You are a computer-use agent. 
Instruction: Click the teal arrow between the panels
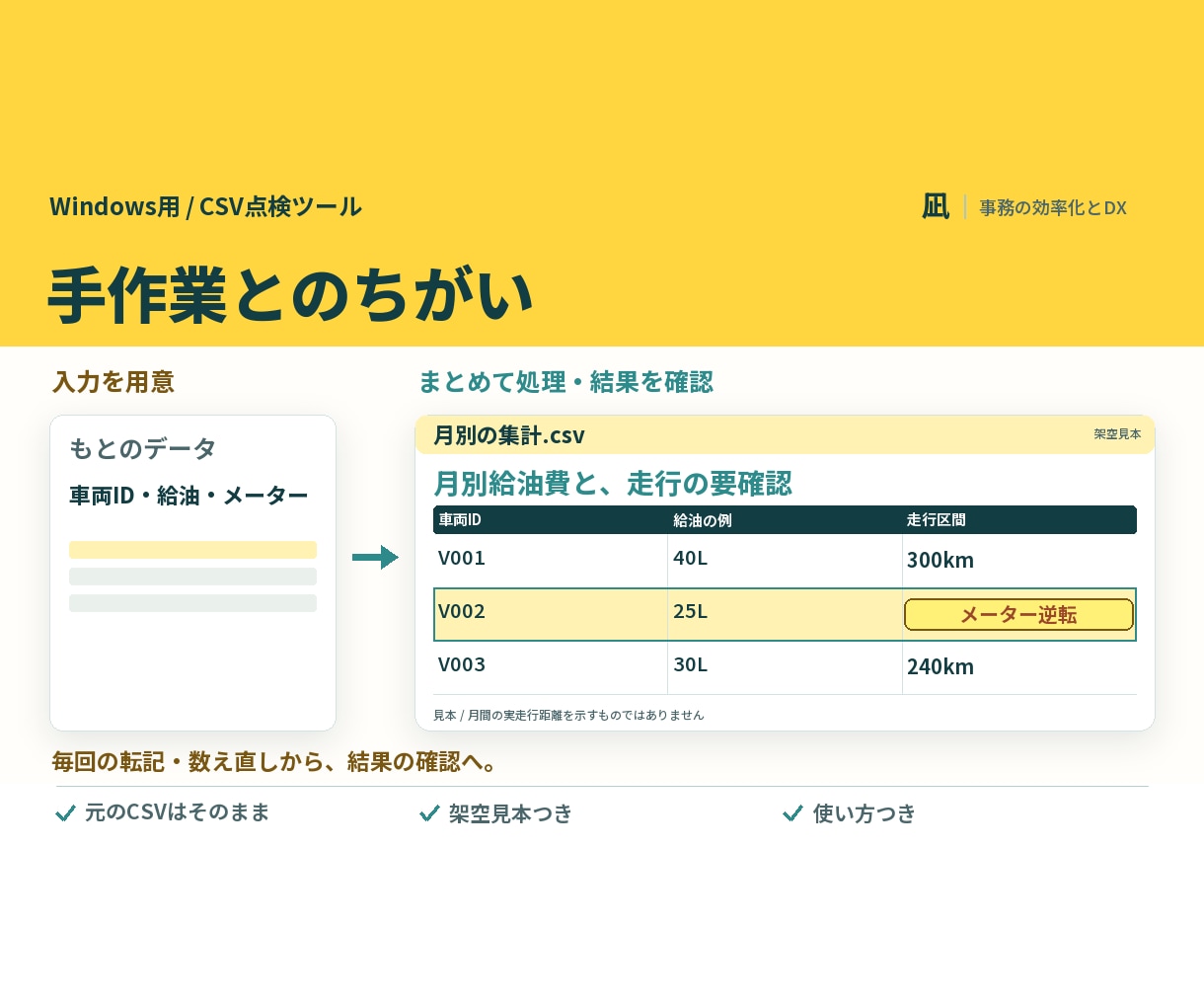tap(375, 558)
